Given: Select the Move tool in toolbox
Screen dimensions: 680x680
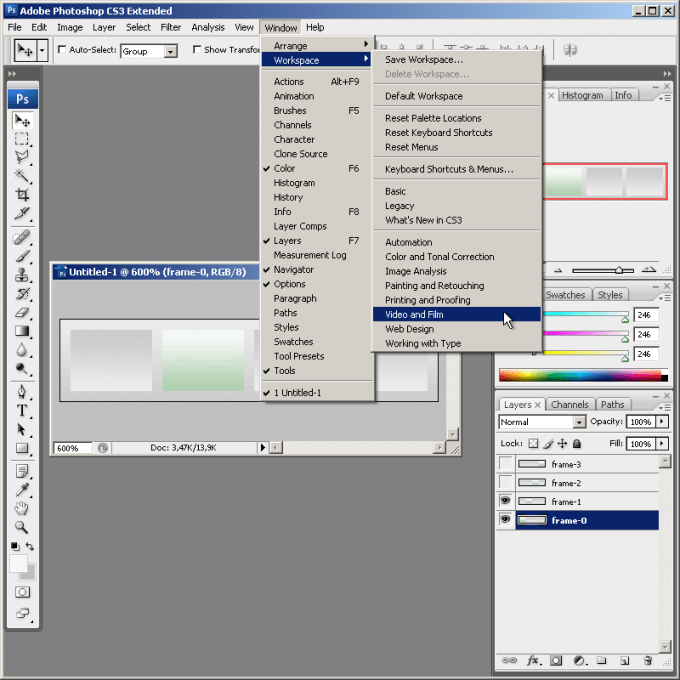Looking at the screenshot, I should coord(22,120).
